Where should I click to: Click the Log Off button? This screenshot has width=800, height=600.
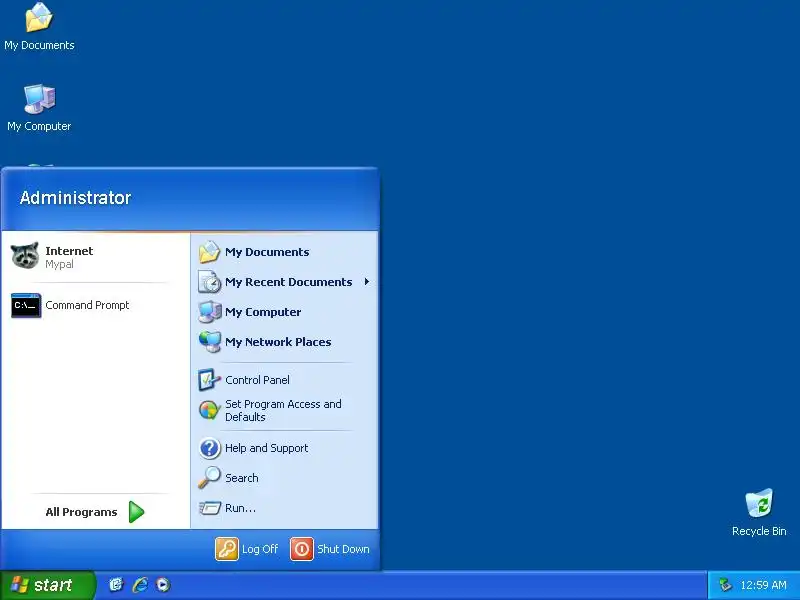247,549
